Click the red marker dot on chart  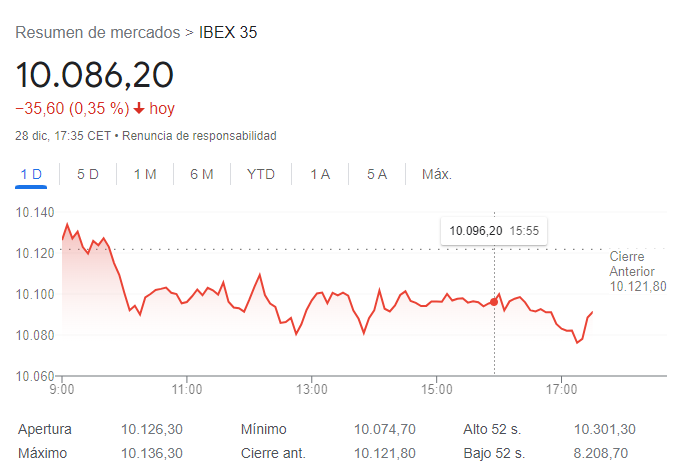coord(494,302)
